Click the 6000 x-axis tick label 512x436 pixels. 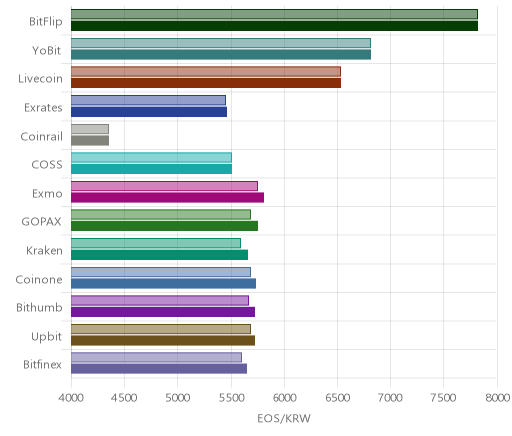[284, 398]
